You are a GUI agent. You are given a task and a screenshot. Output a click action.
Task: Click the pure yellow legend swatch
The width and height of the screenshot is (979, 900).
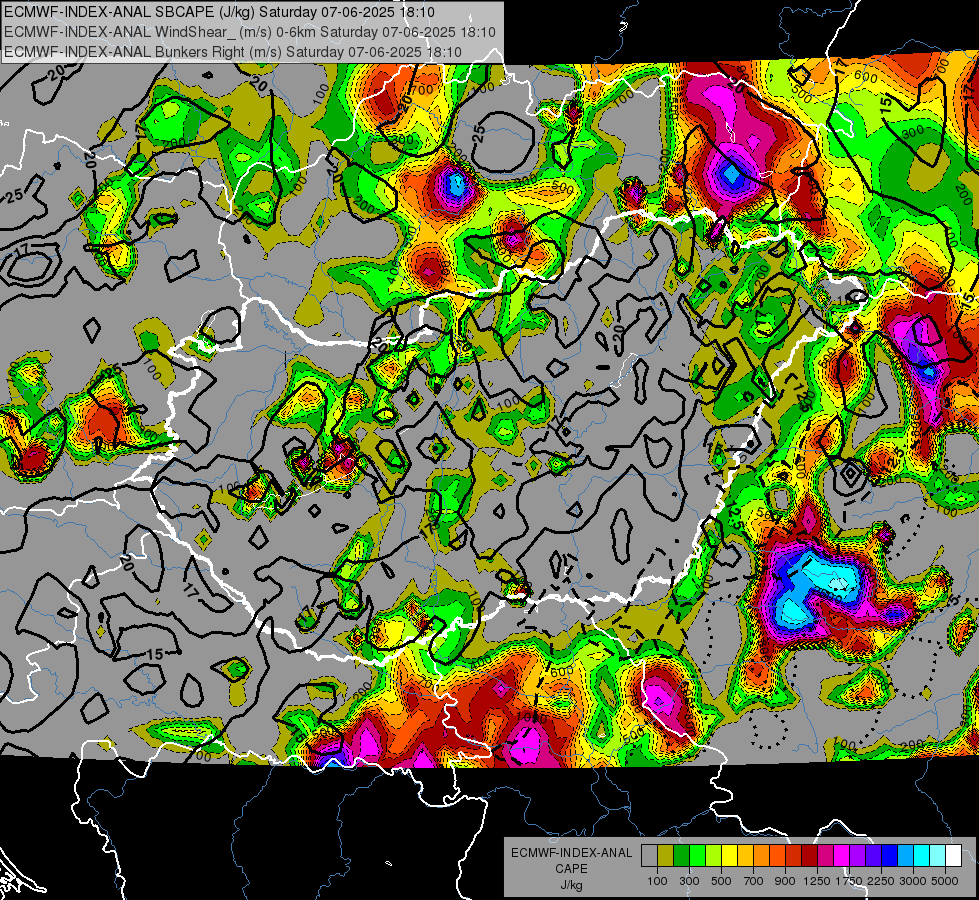coord(729,856)
